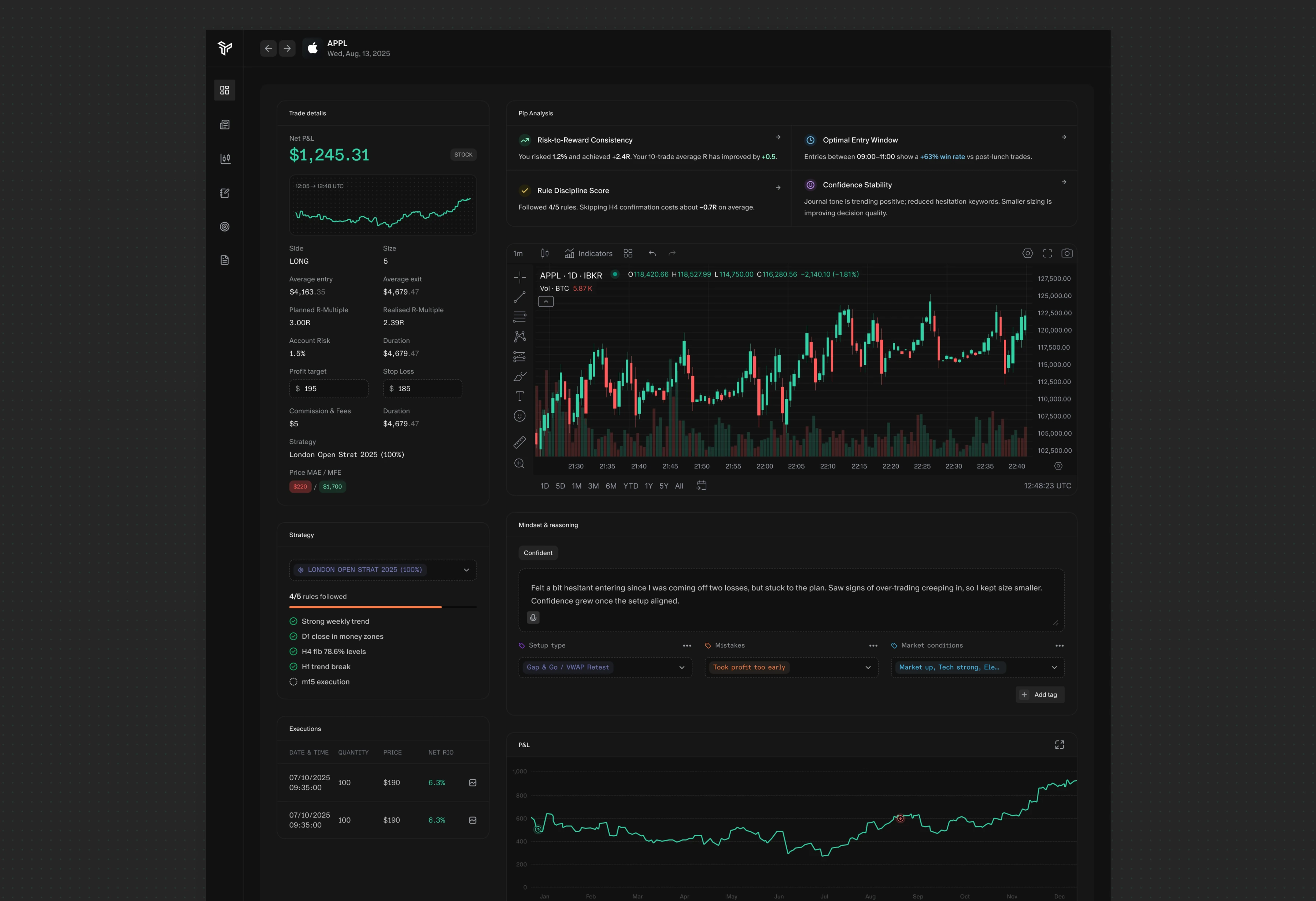Select the 5Y chart range
Image resolution: width=1316 pixels, height=901 pixels.
click(664, 486)
